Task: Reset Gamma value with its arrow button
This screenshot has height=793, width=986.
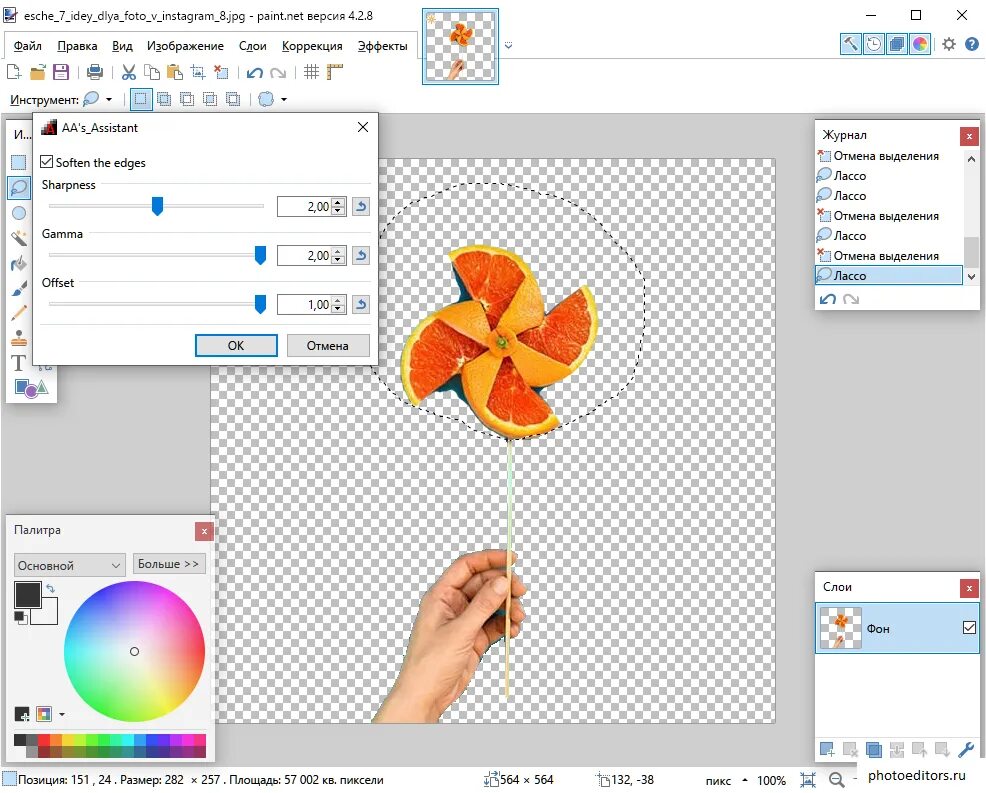Action: [360, 255]
